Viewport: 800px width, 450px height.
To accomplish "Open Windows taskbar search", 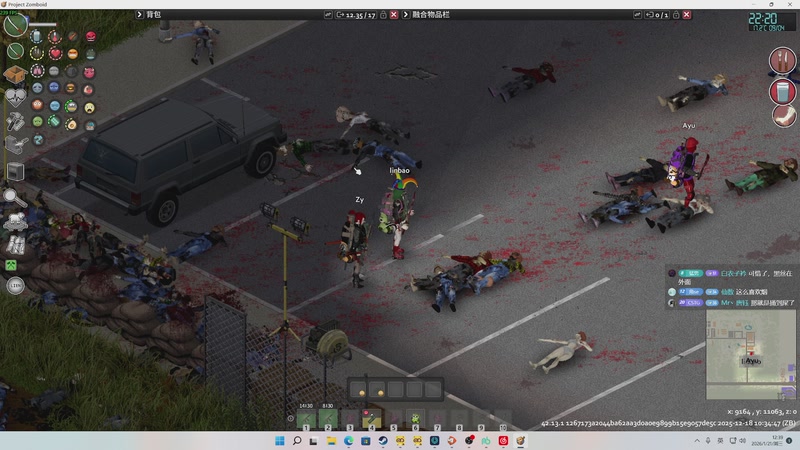I will point(297,441).
